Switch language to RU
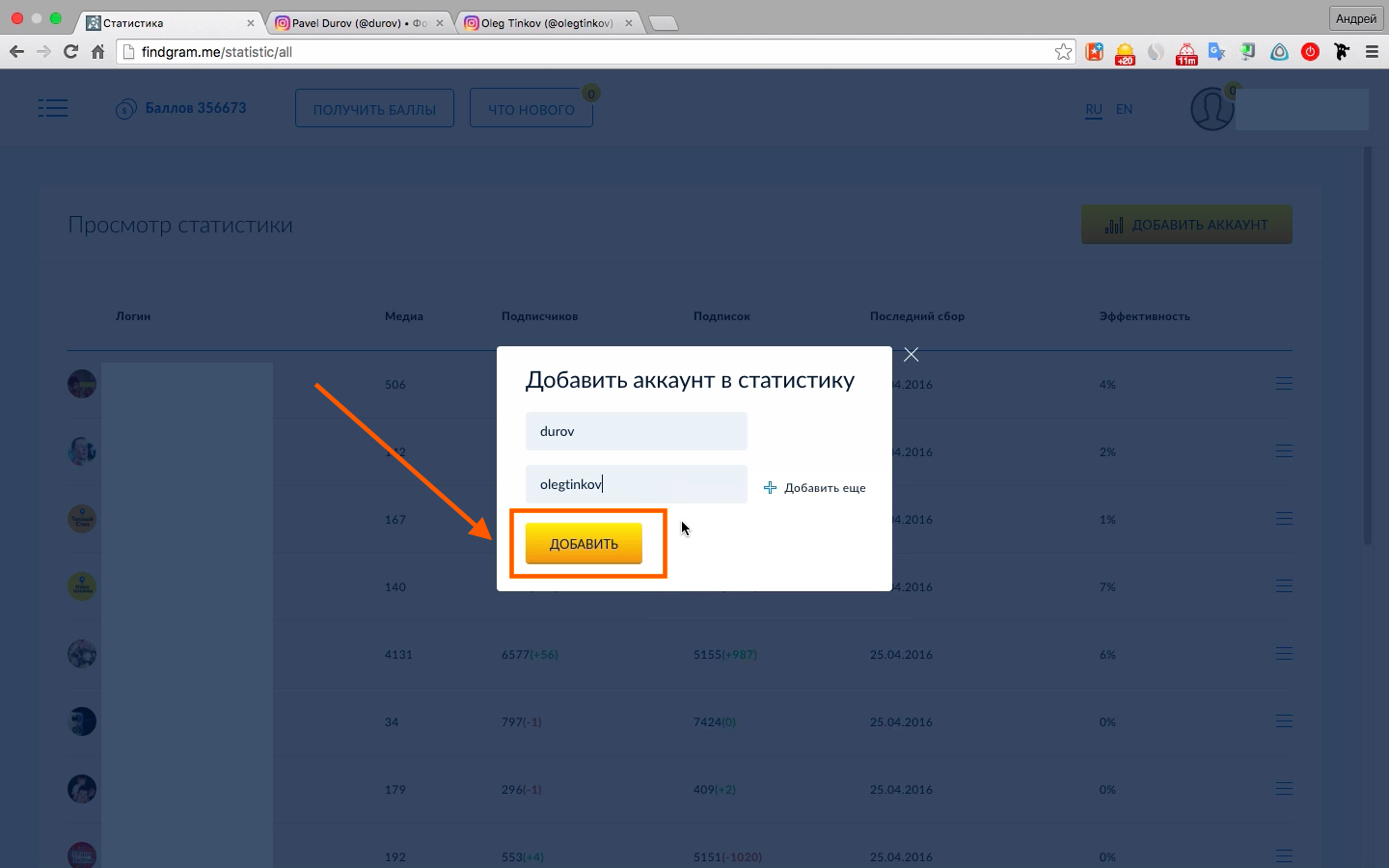Screen dimensions: 1389x868 point(1094,109)
